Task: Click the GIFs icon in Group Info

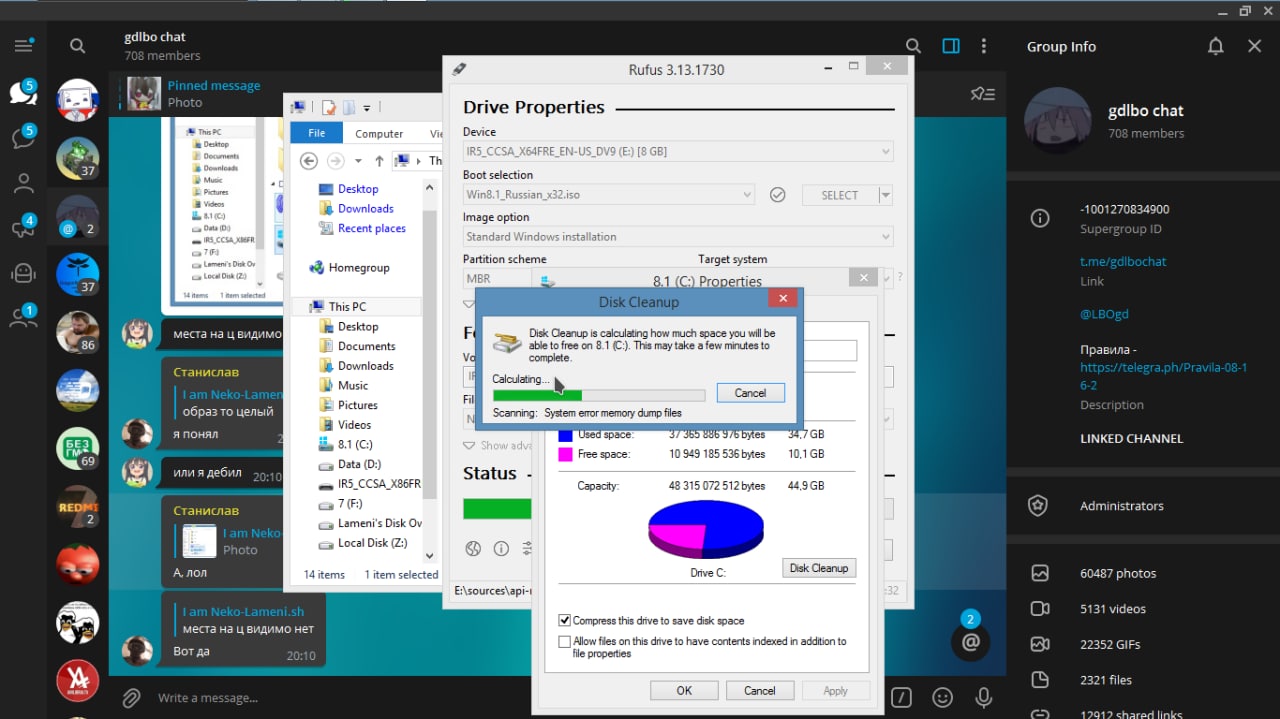Action: click(x=1040, y=644)
